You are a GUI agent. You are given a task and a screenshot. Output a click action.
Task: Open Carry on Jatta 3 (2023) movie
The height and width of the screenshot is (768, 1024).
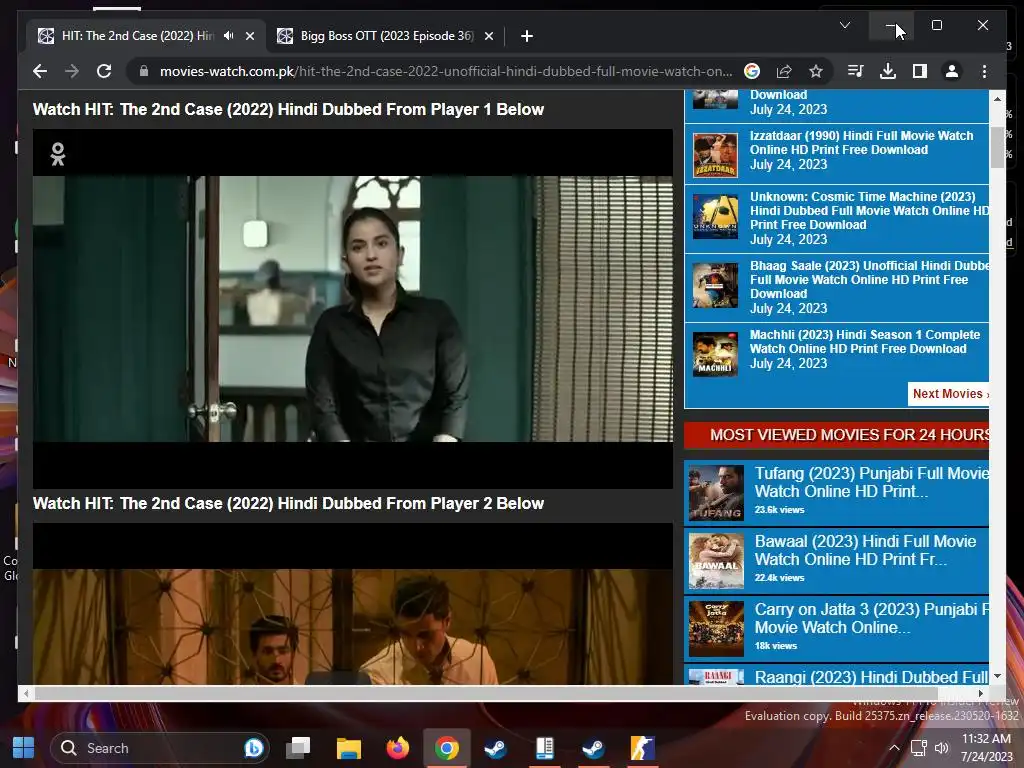871,618
